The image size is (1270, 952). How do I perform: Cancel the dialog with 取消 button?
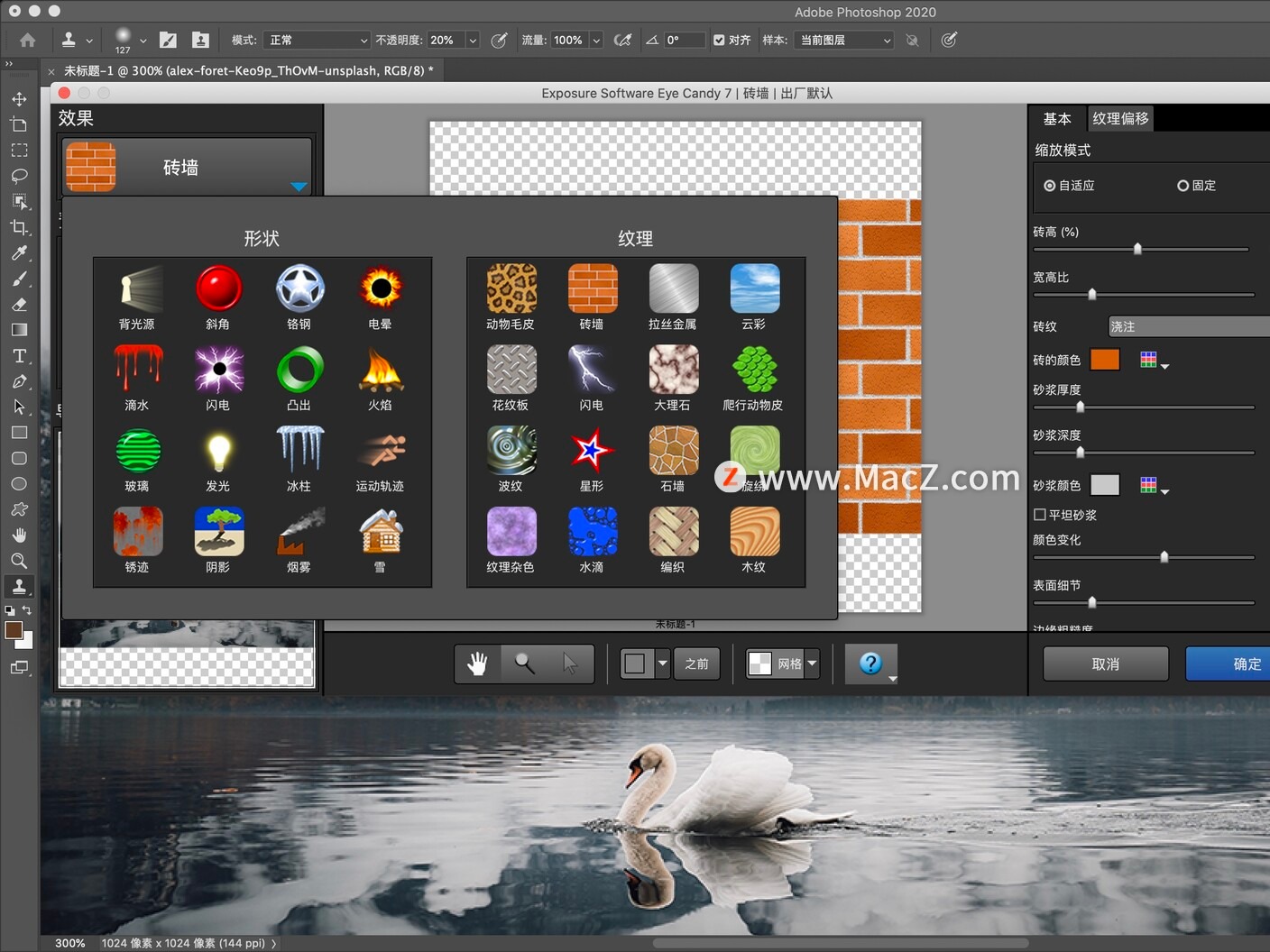coord(1105,664)
